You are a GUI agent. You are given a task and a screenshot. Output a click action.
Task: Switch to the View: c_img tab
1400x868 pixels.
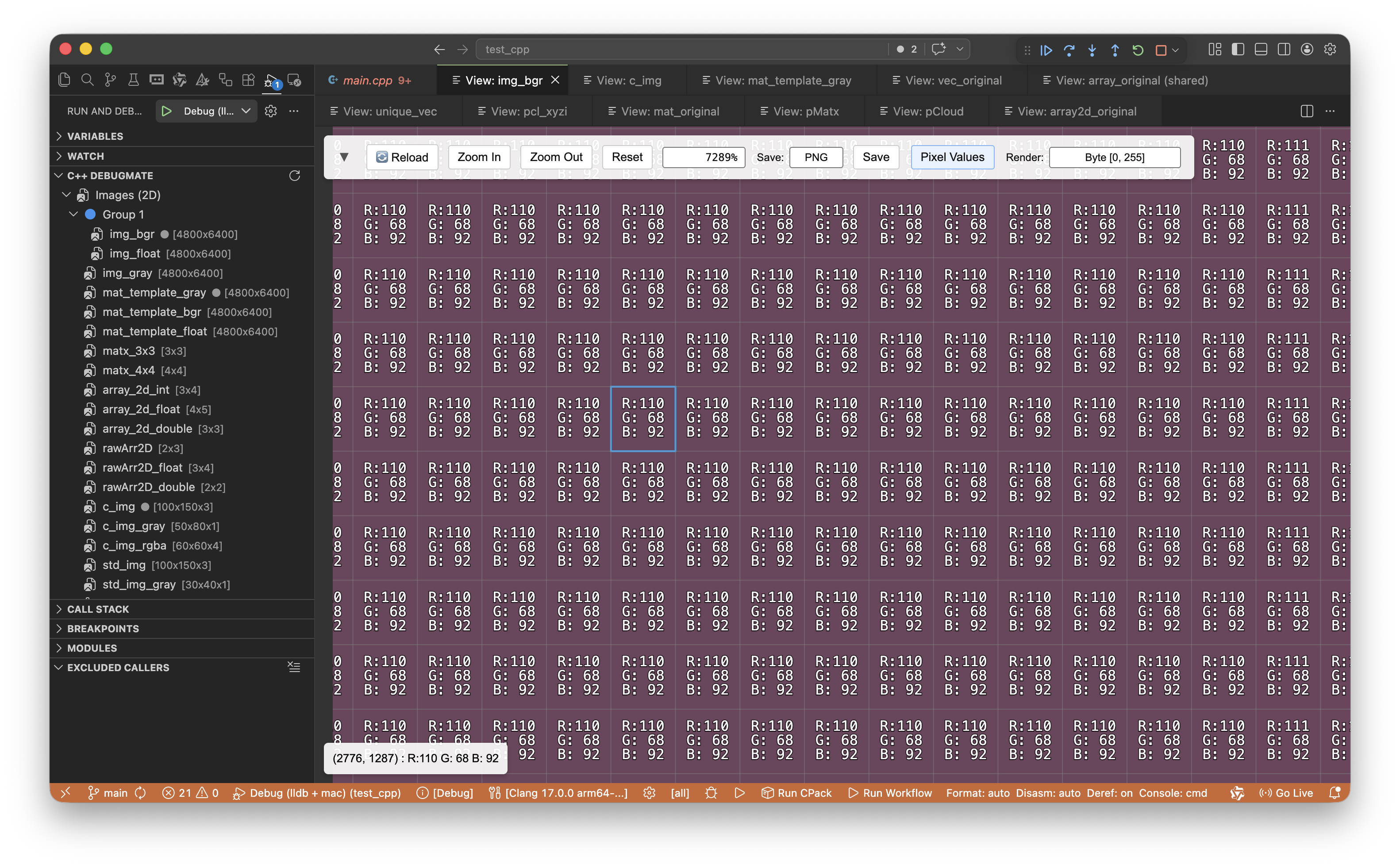(x=628, y=81)
